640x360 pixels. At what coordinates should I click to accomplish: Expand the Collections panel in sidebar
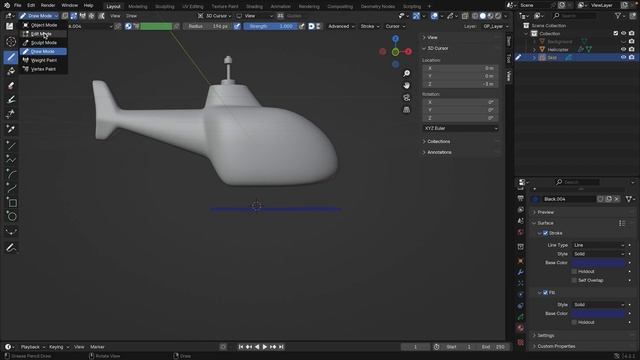(438, 142)
